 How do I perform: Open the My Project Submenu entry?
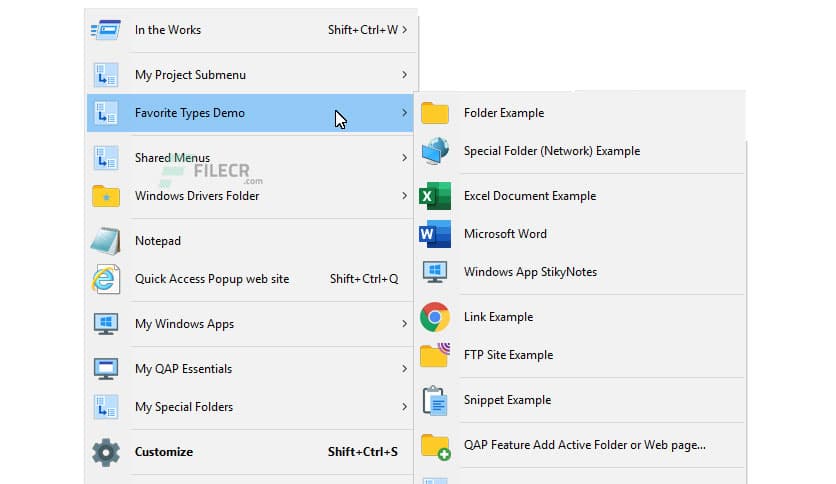250,75
